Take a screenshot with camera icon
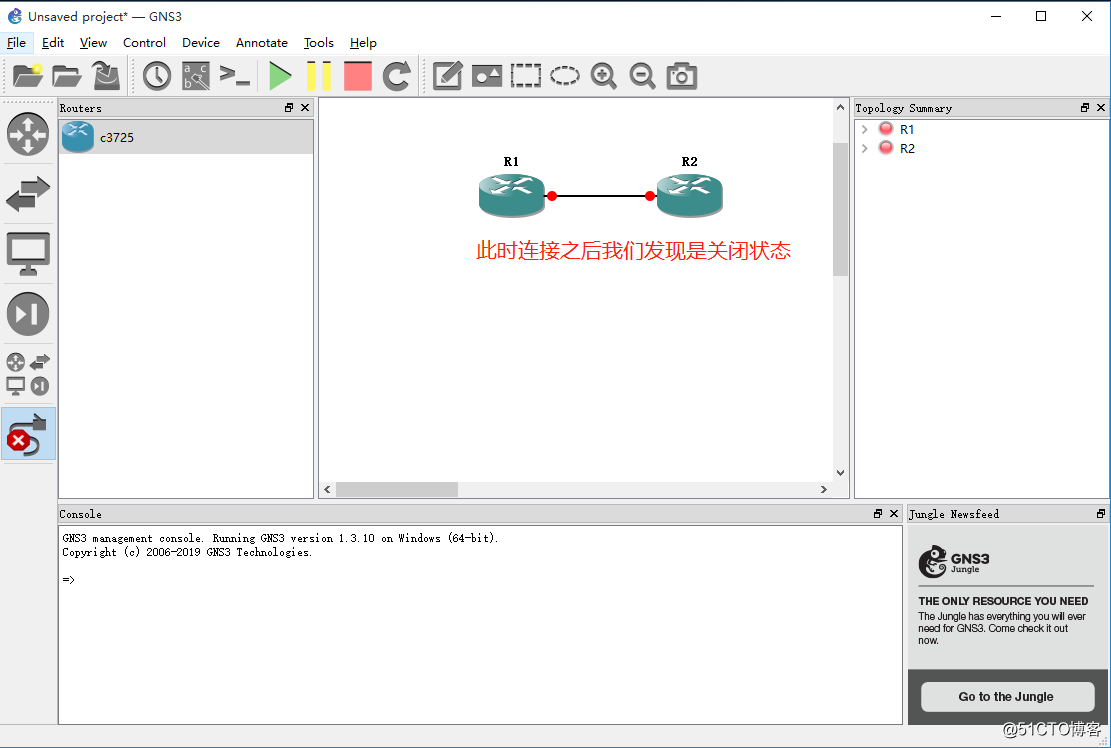The height and width of the screenshot is (748, 1111). 682,76
